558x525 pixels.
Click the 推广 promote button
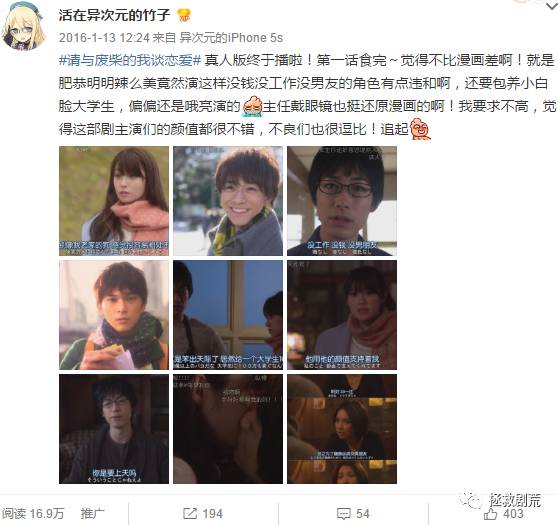coord(93,514)
